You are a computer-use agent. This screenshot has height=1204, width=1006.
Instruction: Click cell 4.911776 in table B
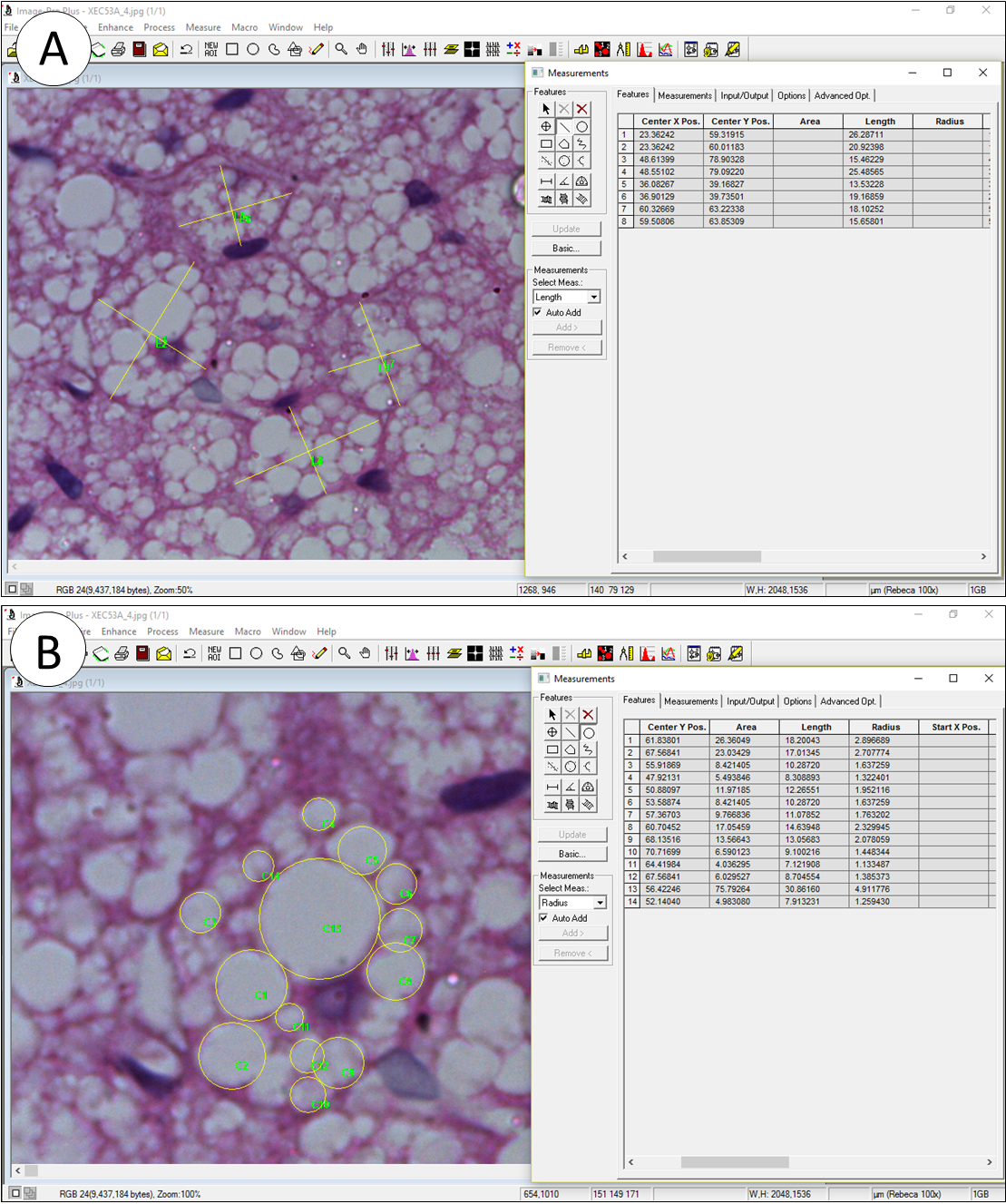click(x=885, y=889)
